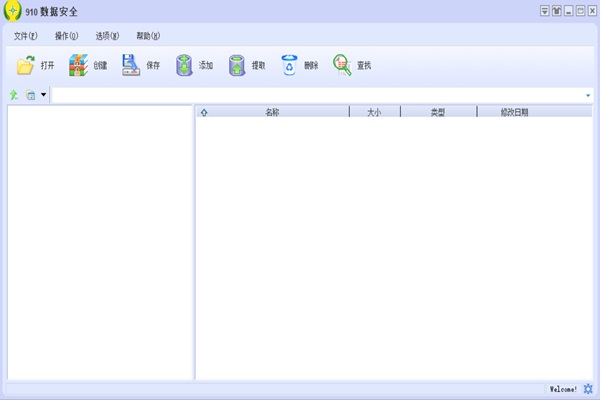Expand the view mode dropdown arrow
This screenshot has height=400, width=600.
(43, 95)
